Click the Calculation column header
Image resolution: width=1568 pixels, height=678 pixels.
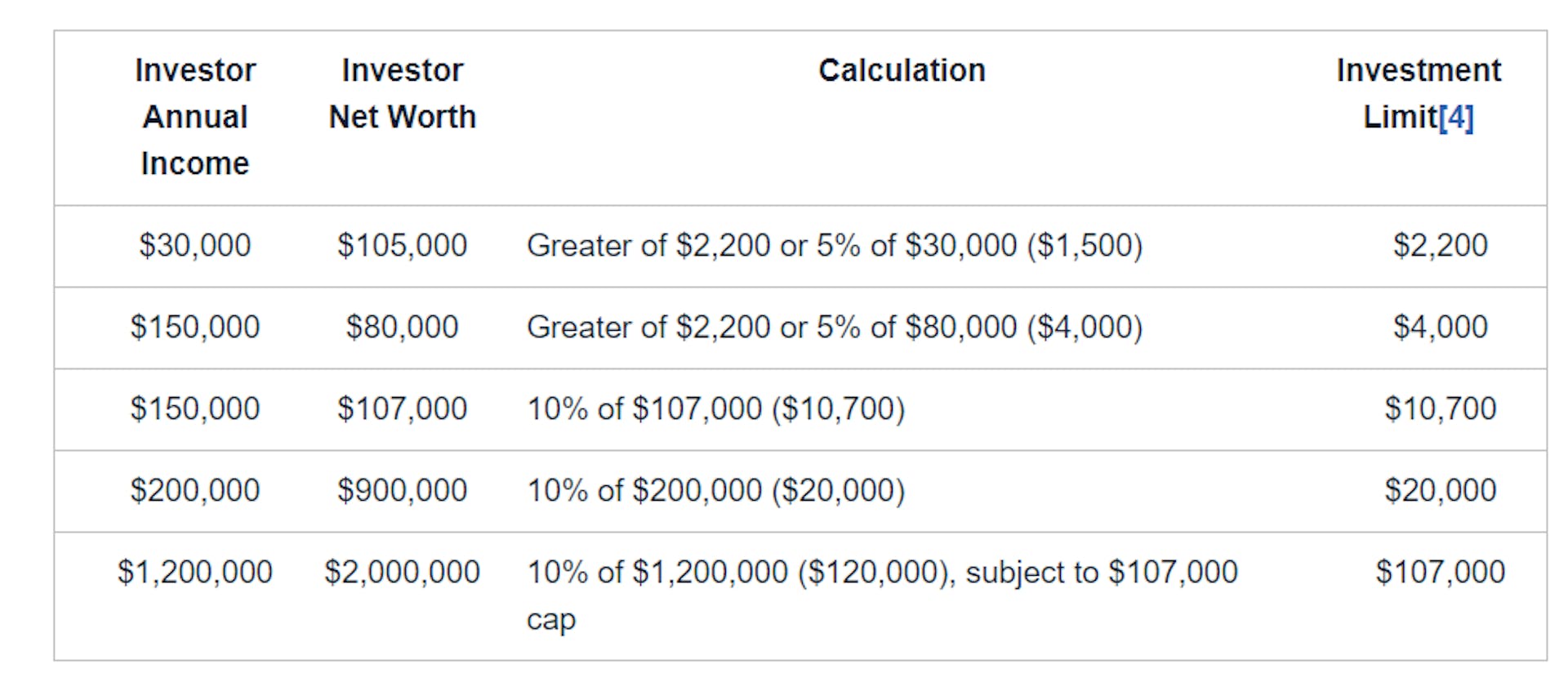[x=902, y=70]
